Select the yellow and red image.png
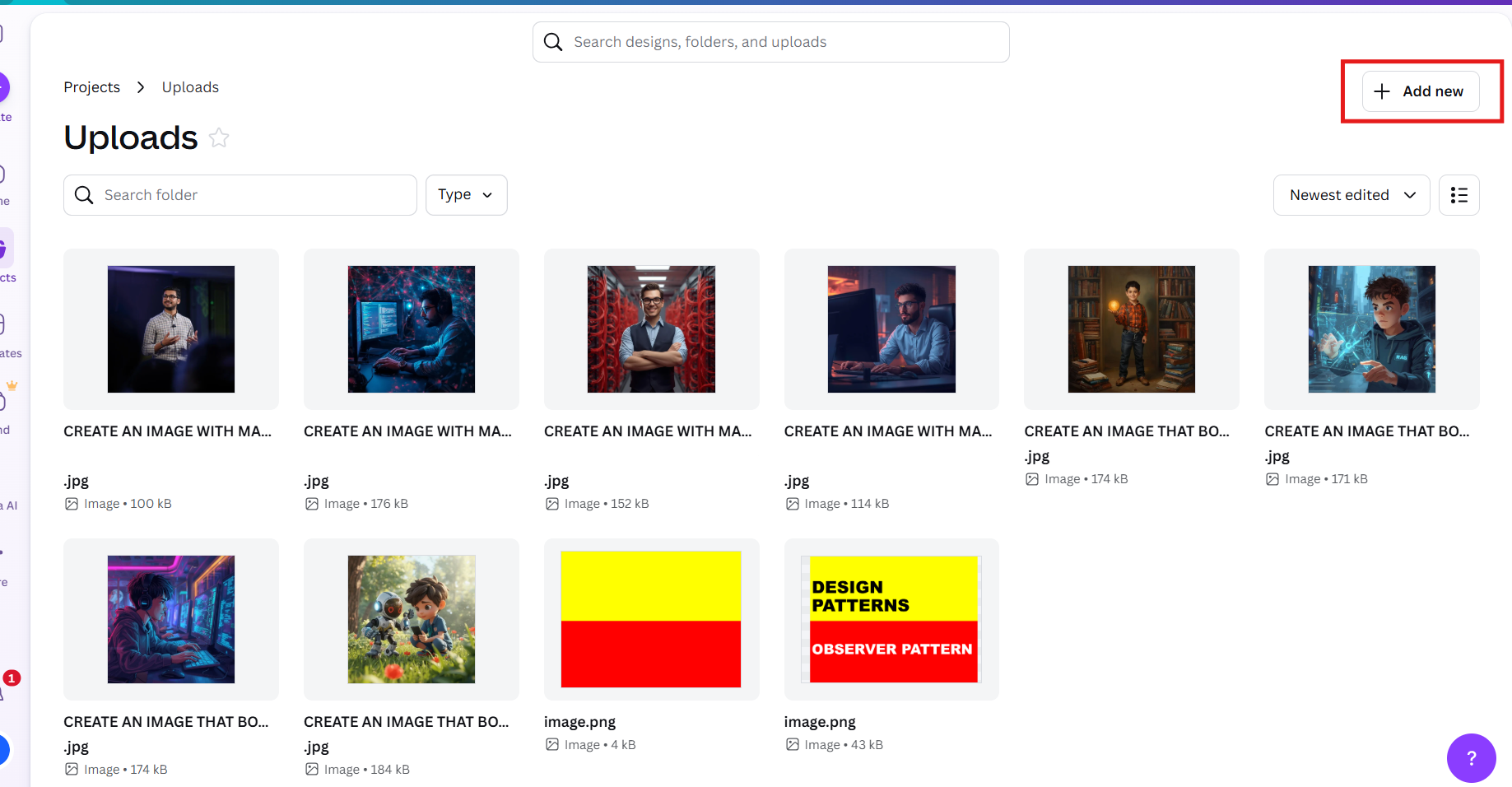This screenshot has width=1512, height=787. click(651, 619)
